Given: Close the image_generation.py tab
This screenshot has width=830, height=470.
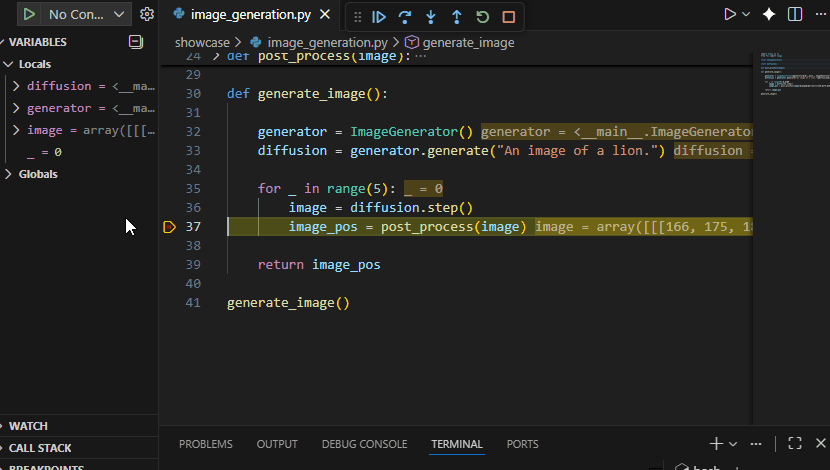Looking at the screenshot, I should (x=325, y=15).
